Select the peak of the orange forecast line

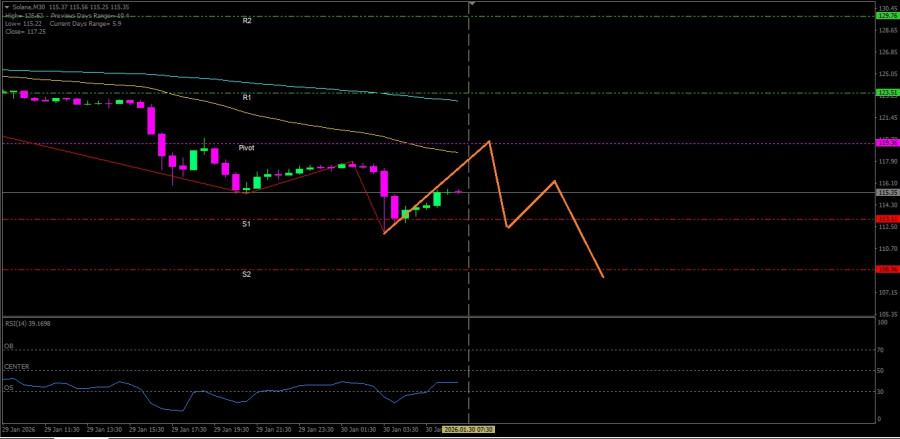coord(489,141)
